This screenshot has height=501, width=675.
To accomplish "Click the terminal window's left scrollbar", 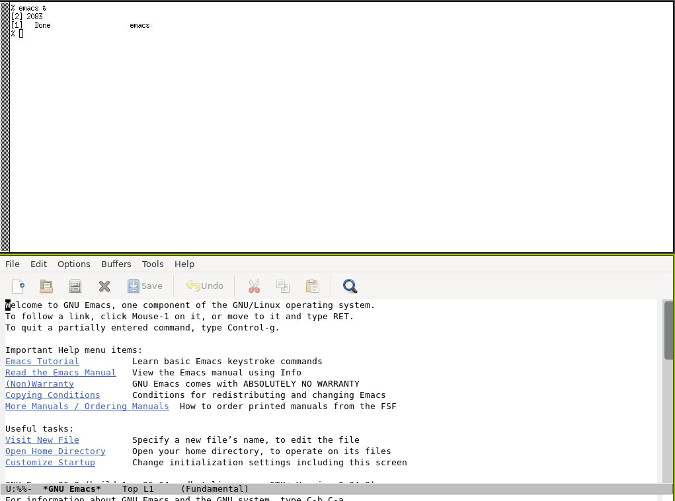I will pyautogui.click(x=5, y=127).
